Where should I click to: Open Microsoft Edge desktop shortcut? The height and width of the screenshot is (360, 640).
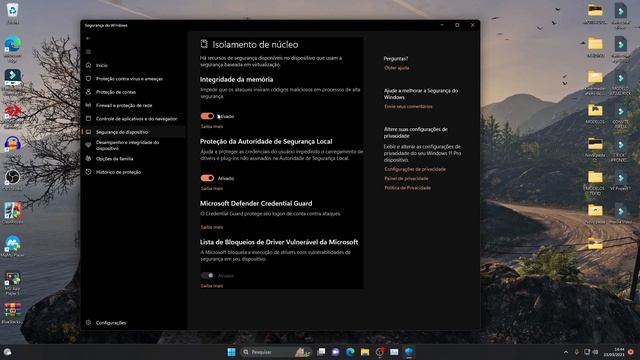13,44
